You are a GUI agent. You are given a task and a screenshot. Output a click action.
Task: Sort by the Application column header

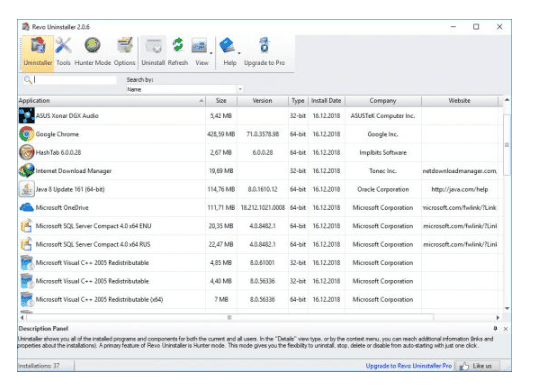[x=111, y=101]
